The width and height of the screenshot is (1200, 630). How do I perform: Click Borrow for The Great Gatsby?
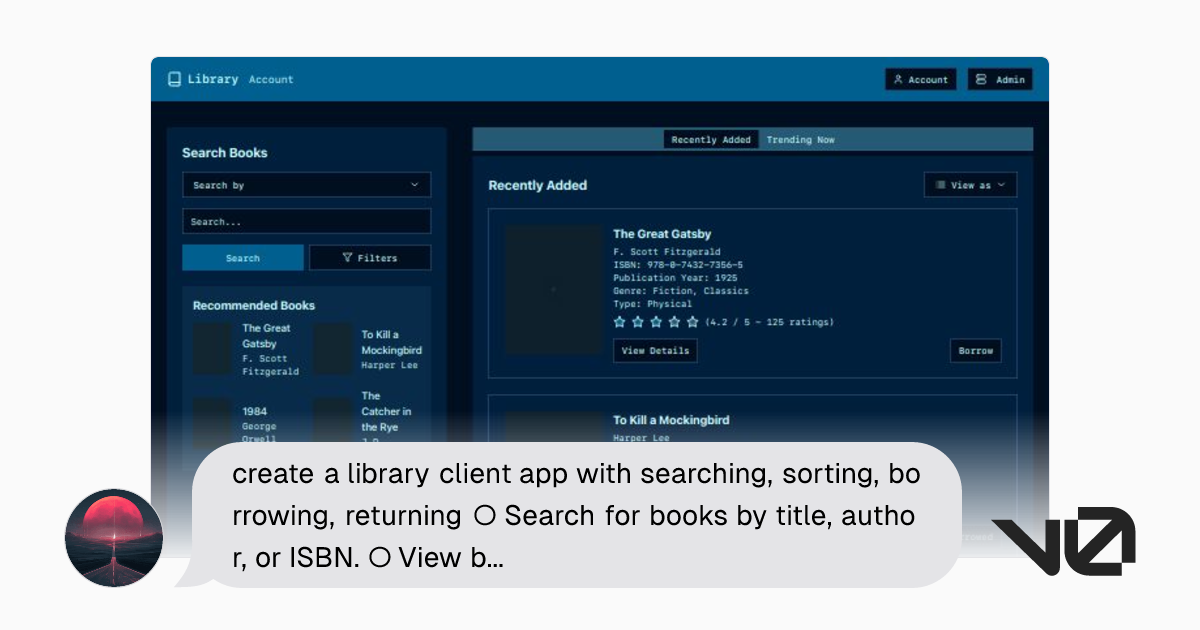975,350
